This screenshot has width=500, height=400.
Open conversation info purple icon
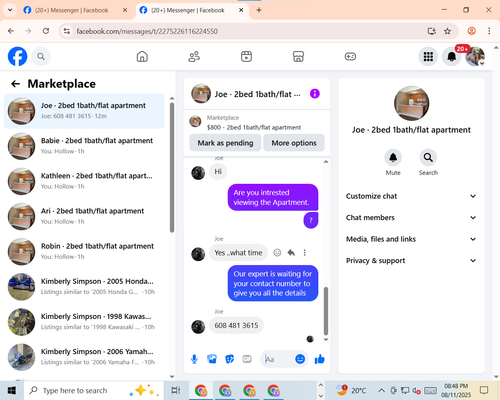point(315,94)
